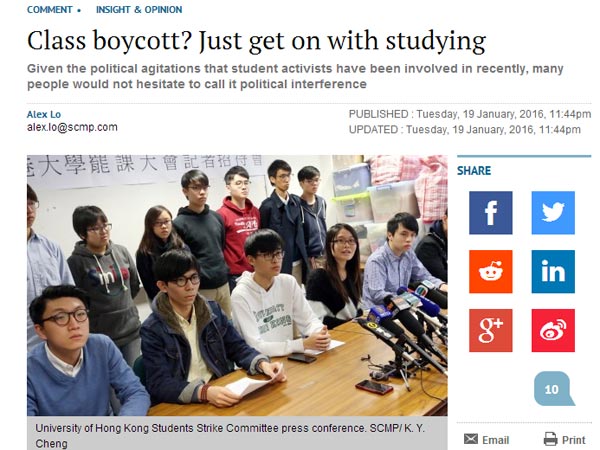Click the Email text link
Viewport: 600px width, 450px height.
point(495,440)
